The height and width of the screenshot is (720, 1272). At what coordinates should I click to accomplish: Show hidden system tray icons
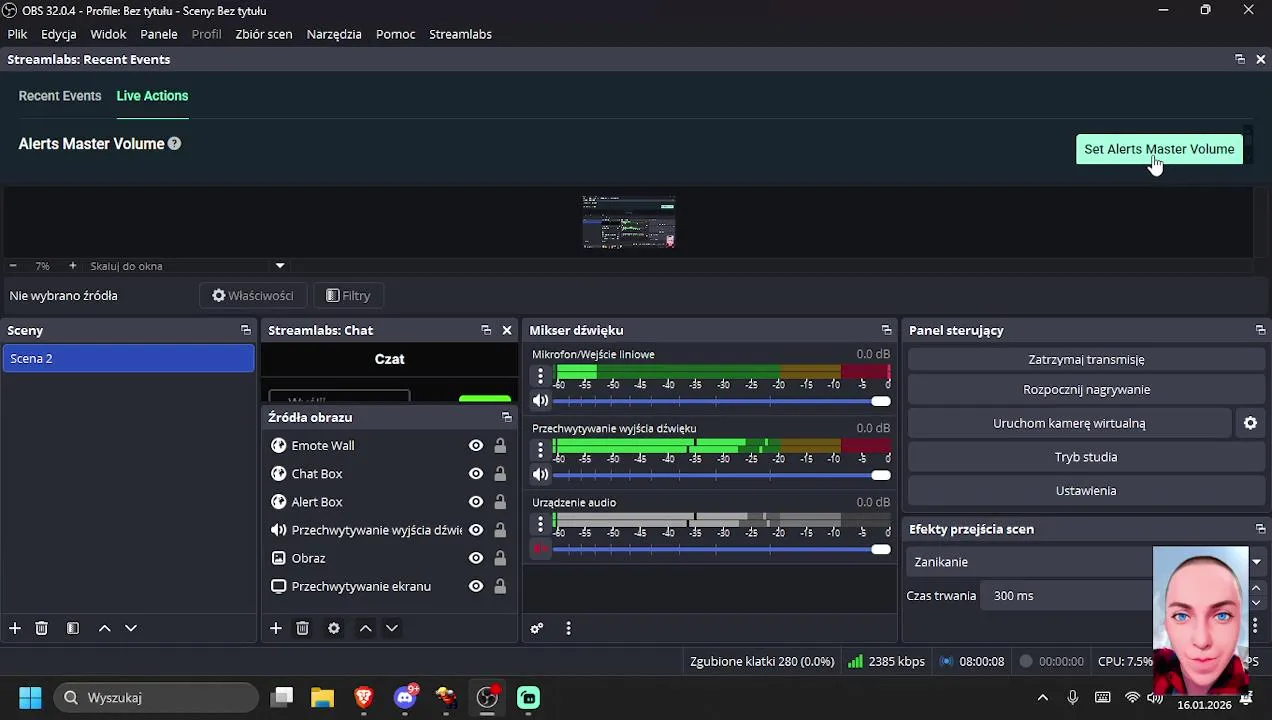point(1043,698)
